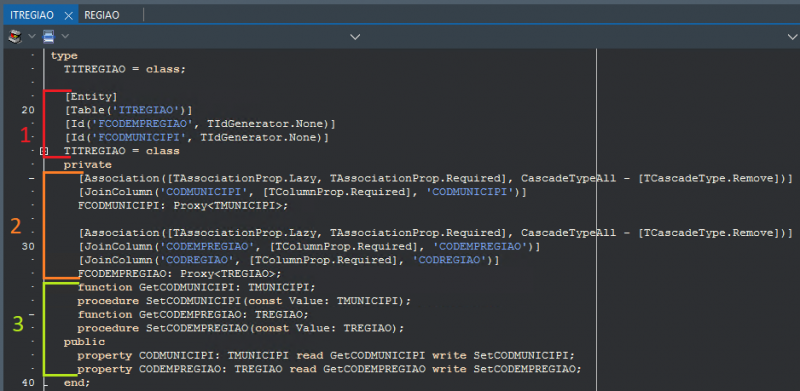Open the dropdown beside the first toolbar icon
Viewport: 800px width, 391px height.
31,36
